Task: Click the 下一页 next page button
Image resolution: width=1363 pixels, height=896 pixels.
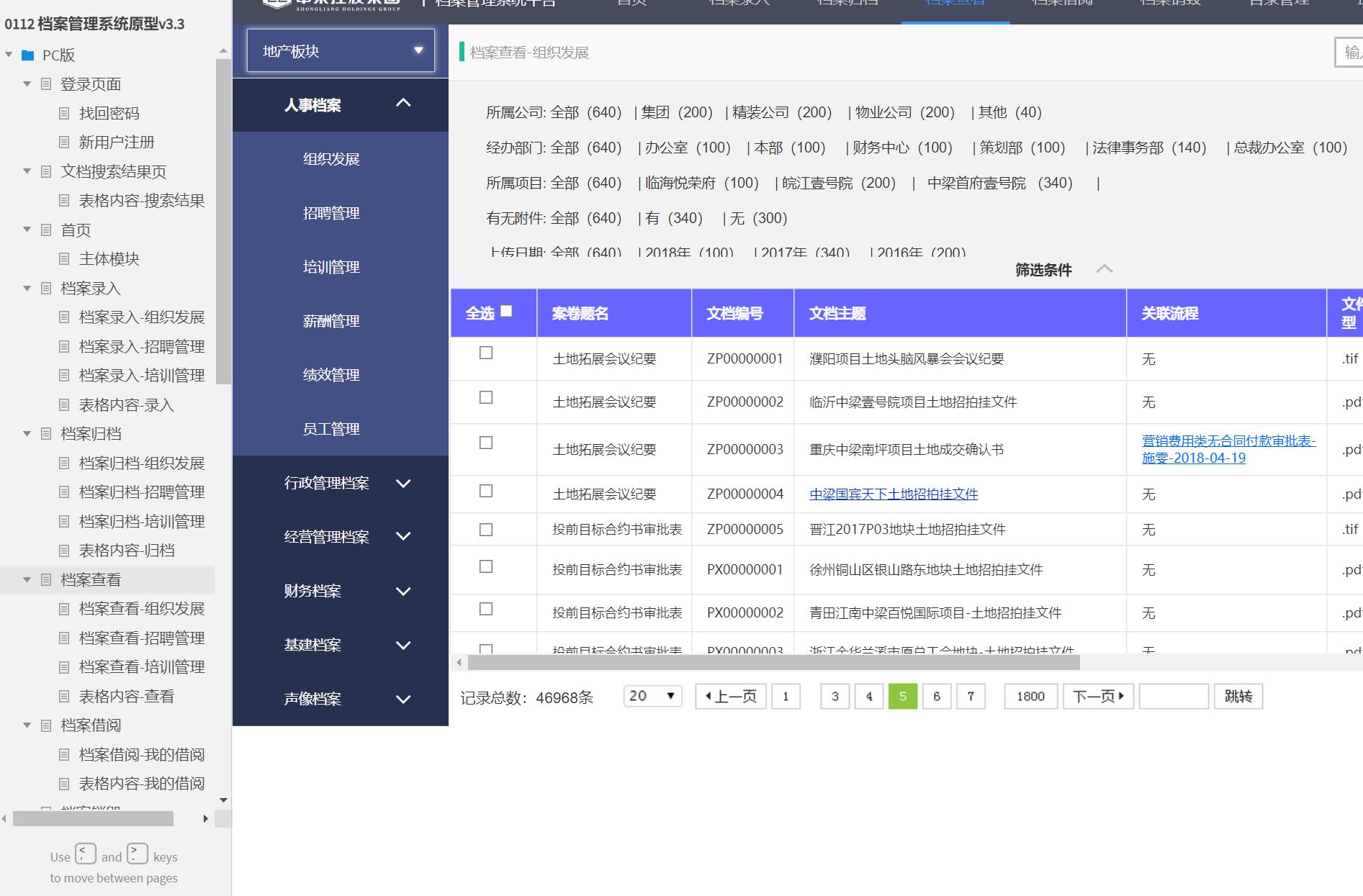Action: tap(1098, 696)
